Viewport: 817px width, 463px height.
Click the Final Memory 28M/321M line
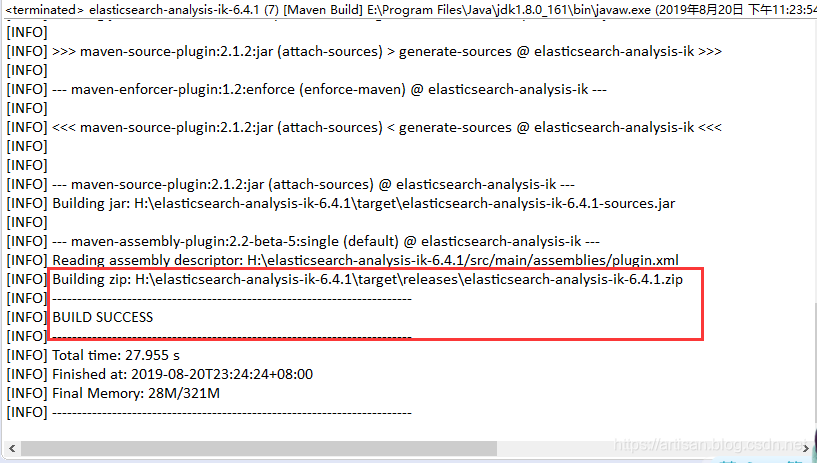[x=135, y=393]
